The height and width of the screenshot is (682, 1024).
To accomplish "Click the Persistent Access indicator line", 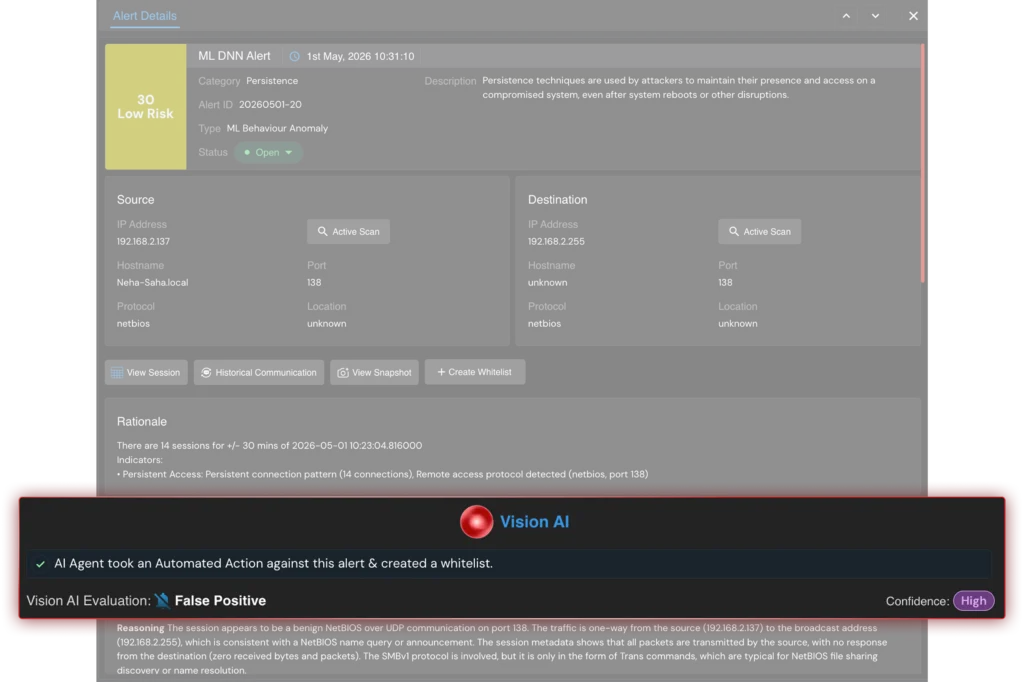I will click(x=382, y=474).
